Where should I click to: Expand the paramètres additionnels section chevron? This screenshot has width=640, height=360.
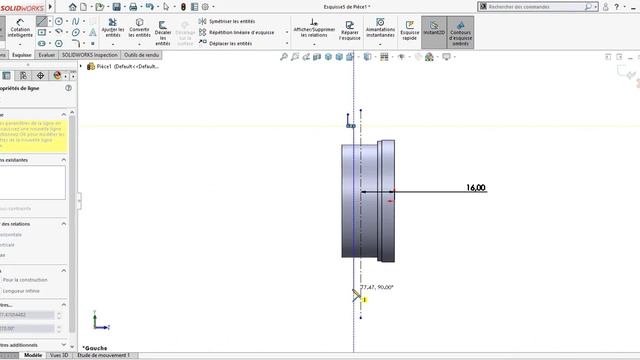(x=64, y=345)
